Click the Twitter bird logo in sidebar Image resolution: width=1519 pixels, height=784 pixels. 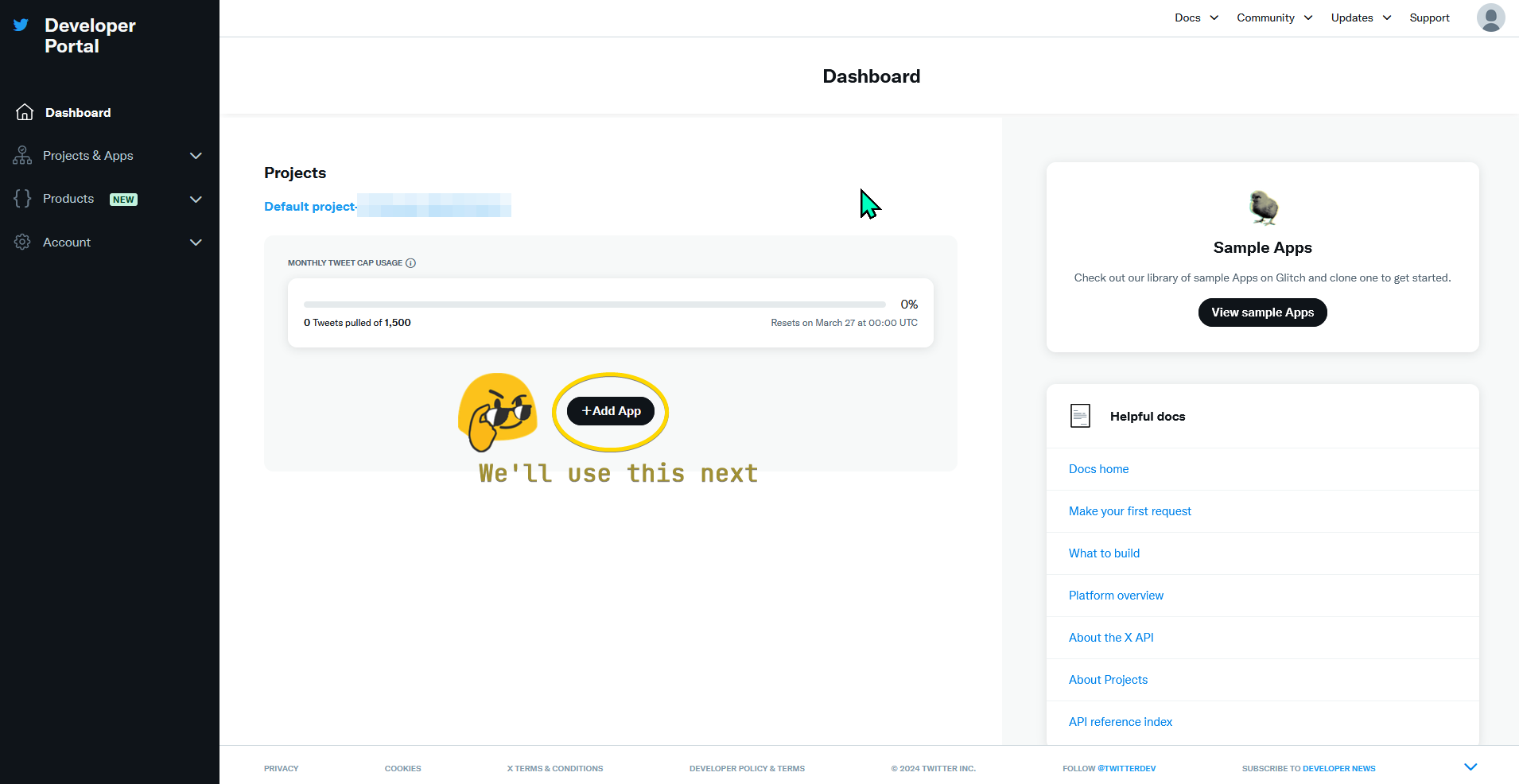(x=20, y=25)
